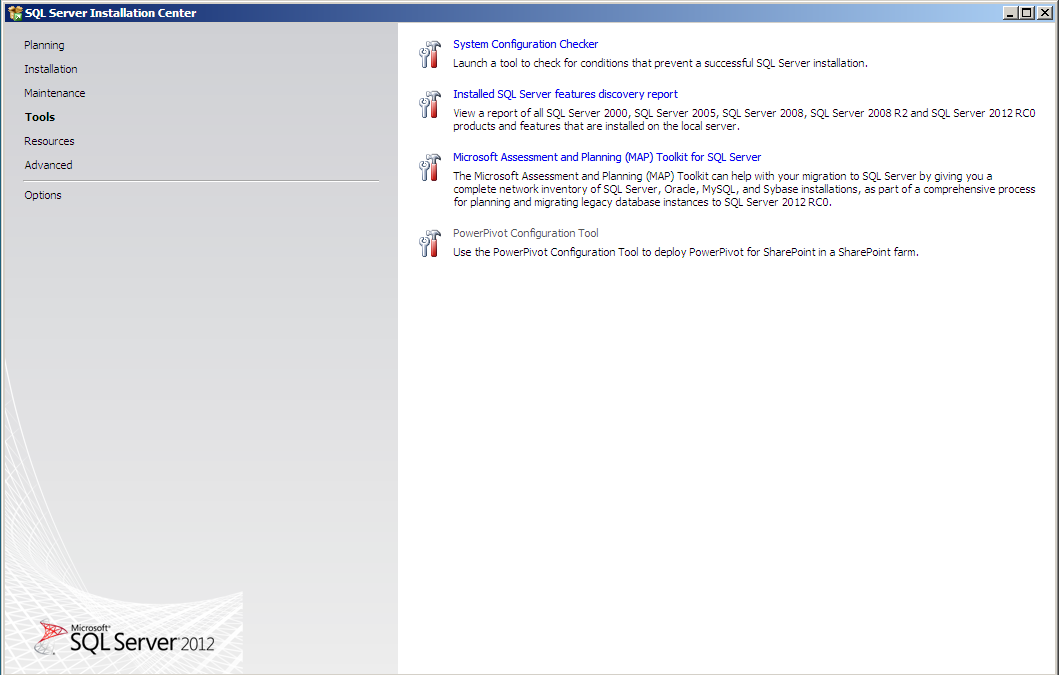Open the Resources section
1059x675 pixels.
48,140
